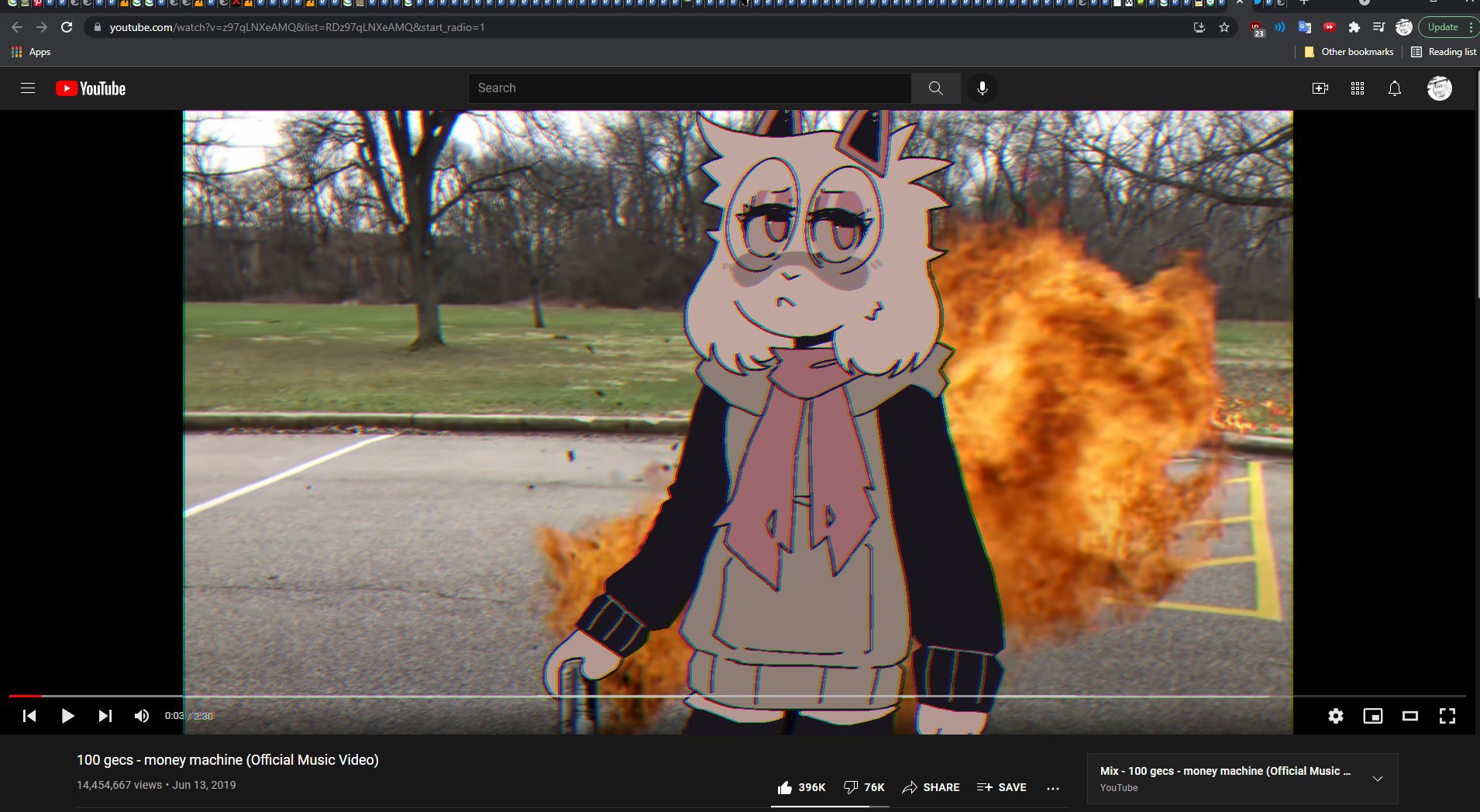Open the YouTube apps grid
Image resolution: width=1480 pixels, height=812 pixels.
1357,88
